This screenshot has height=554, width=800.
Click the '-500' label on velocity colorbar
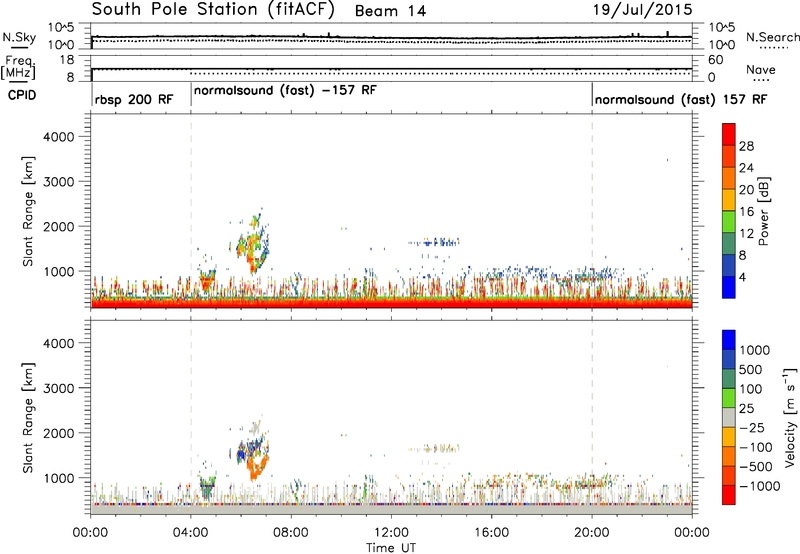756,466
